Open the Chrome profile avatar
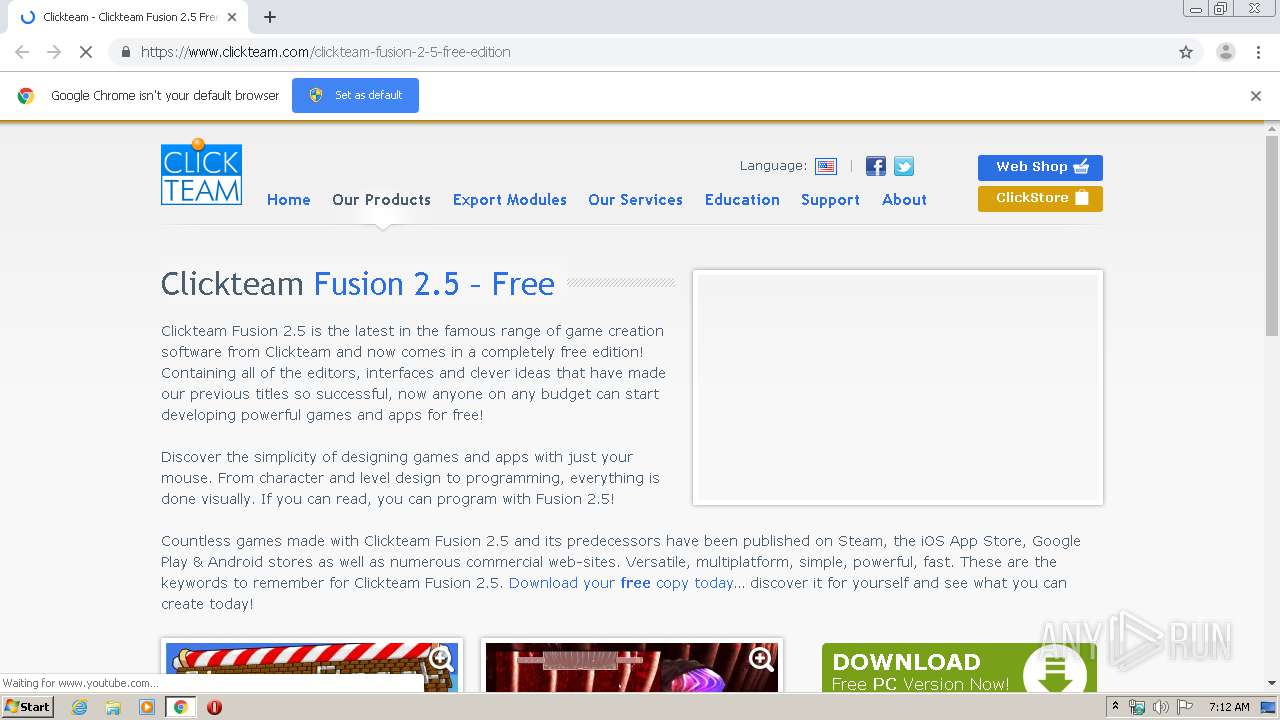Viewport: 1280px width, 720px height. pos(1225,52)
